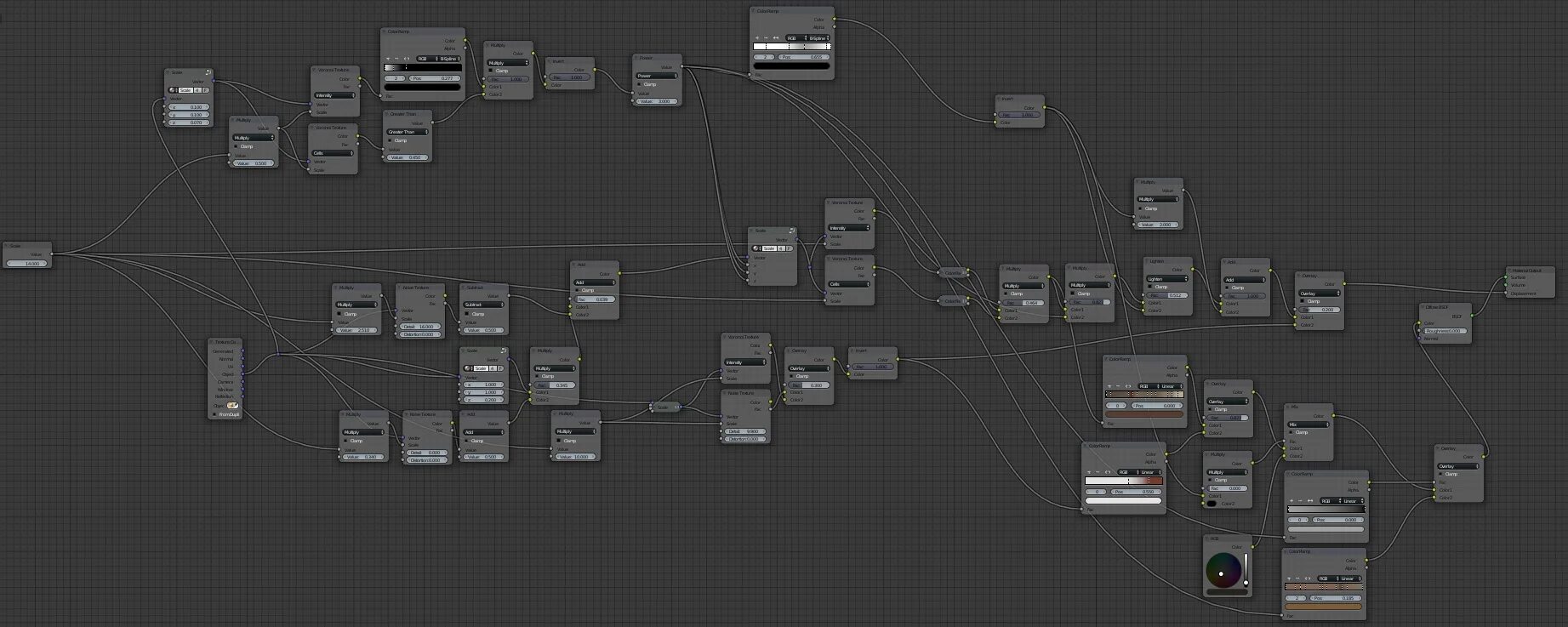Flip the ColorRamp with Pos 0.655

[x=774, y=38]
